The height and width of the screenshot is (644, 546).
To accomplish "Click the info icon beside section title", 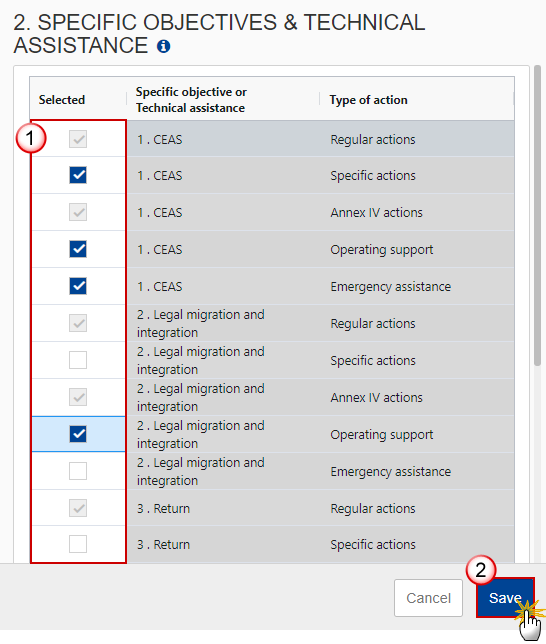I will [x=164, y=46].
